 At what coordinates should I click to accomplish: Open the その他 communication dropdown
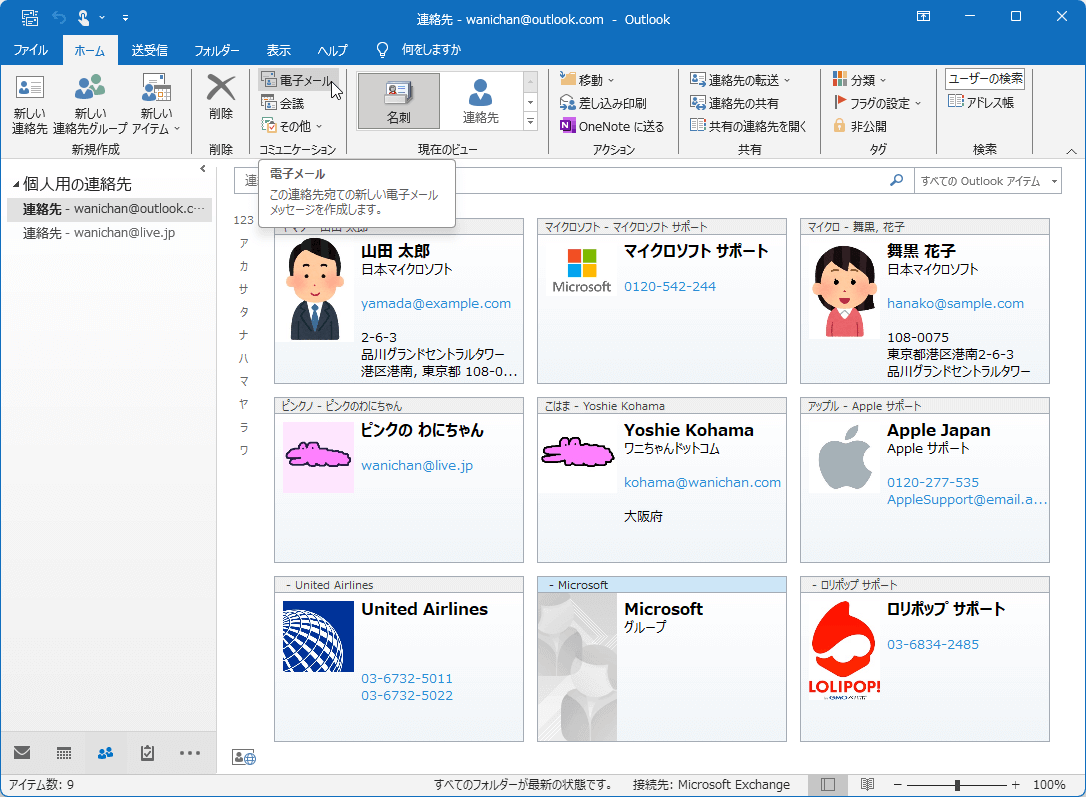(292, 126)
